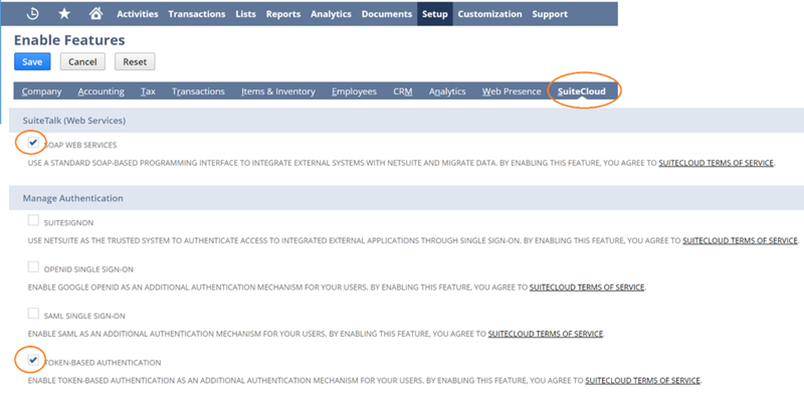Switch to the Web Presence tab
Viewport: 804px width, 399px height.
point(511,91)
